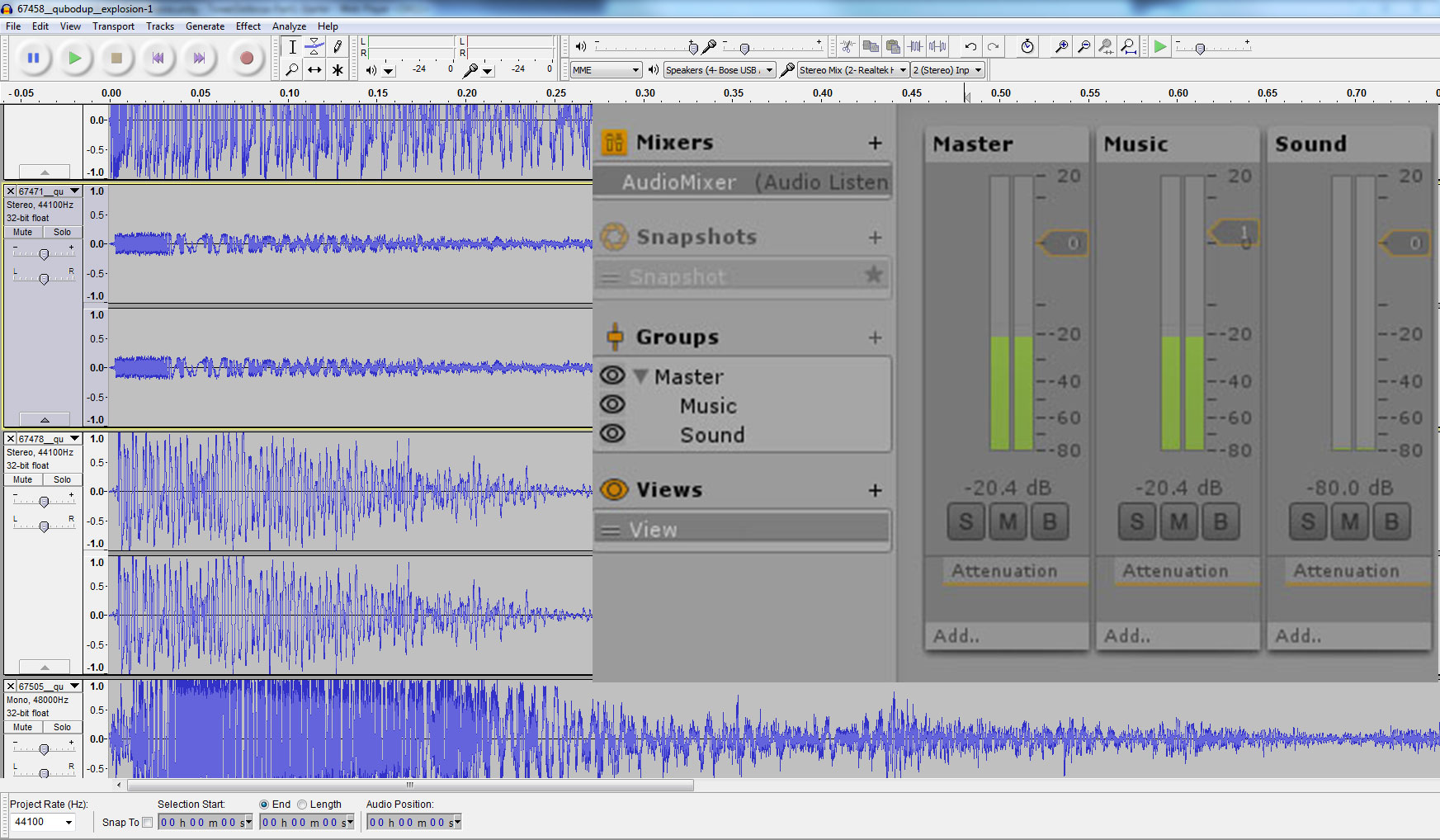
Task: Click gain slider on 67478 track
Action: [44, 501]
